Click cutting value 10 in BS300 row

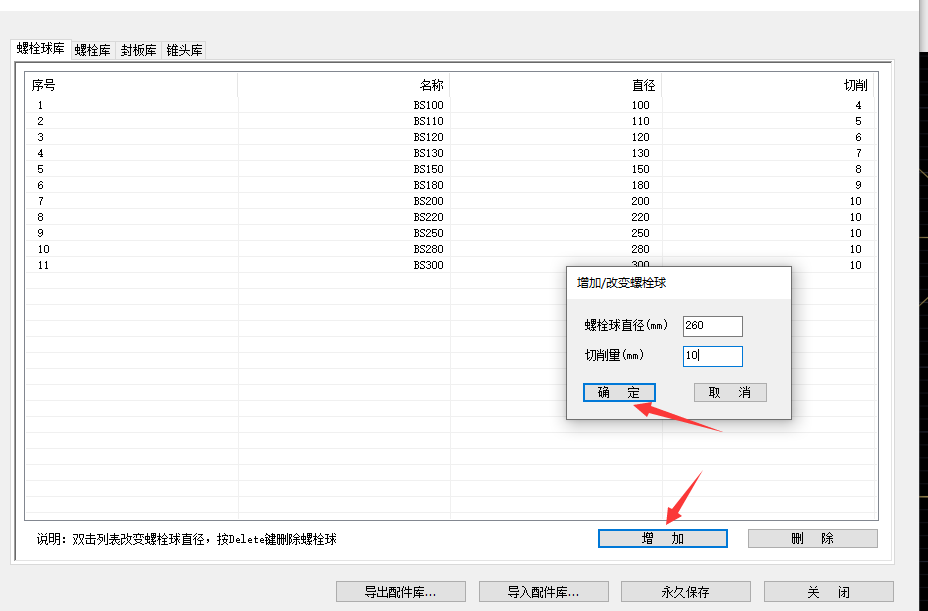coord(856,265)
